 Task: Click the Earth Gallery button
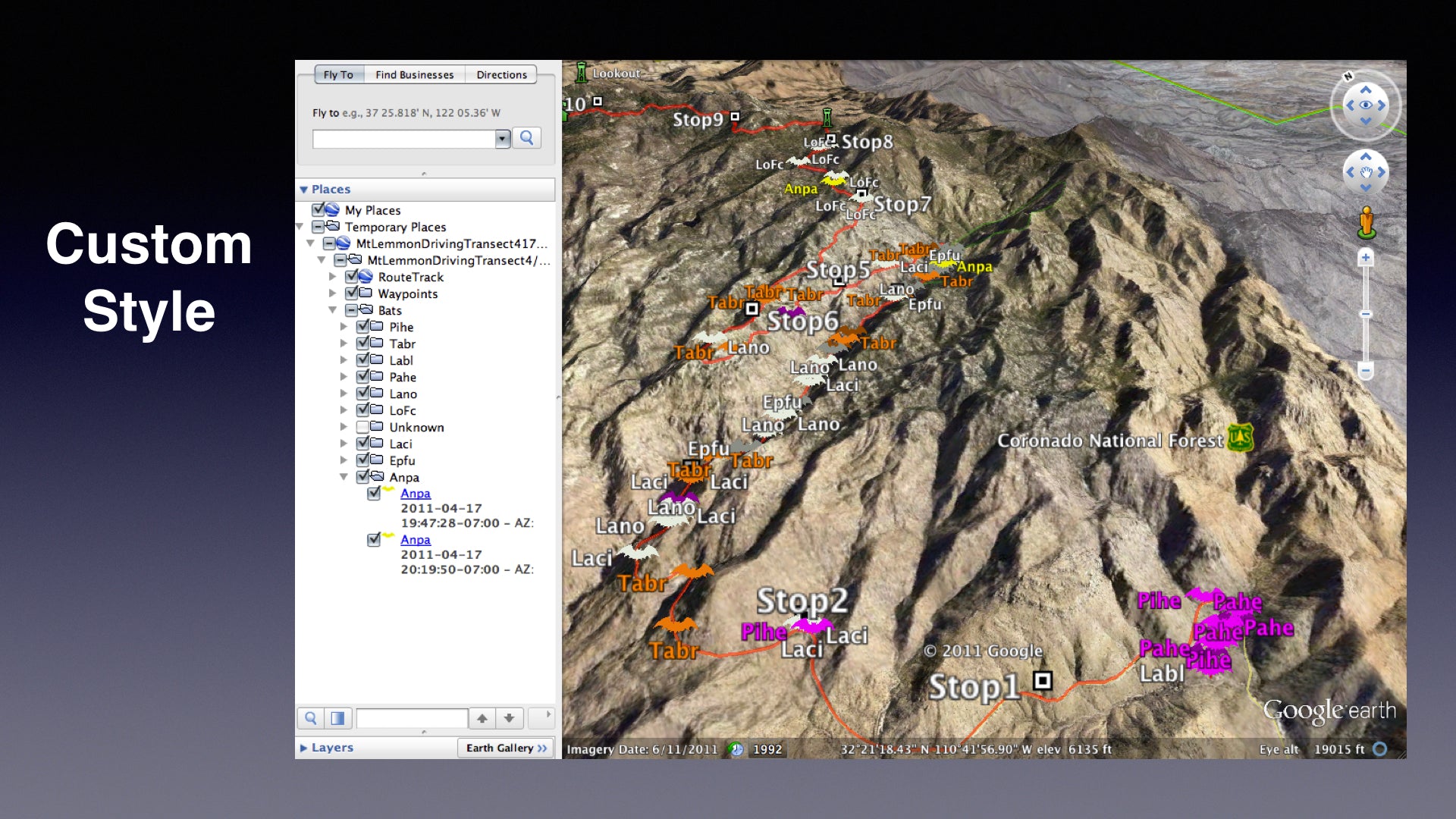tap(505, 748)
